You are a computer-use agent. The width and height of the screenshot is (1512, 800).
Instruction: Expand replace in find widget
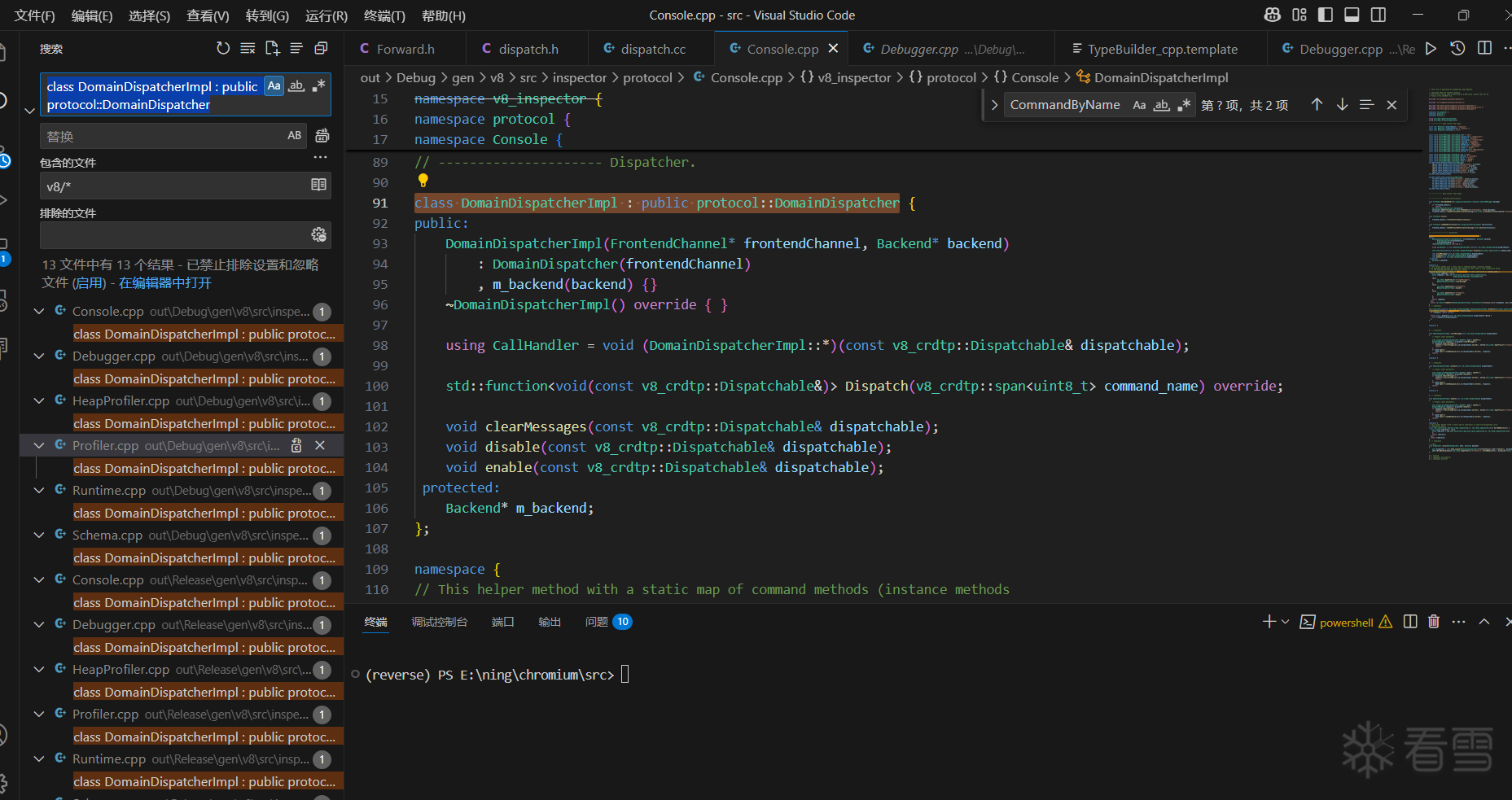[x=994, y=105]
